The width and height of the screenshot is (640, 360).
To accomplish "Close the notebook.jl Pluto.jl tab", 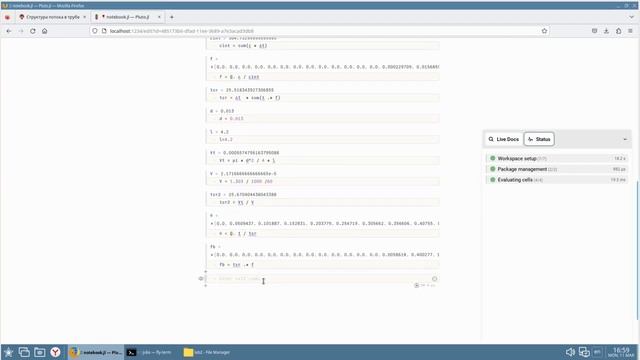I will (159, 17).
